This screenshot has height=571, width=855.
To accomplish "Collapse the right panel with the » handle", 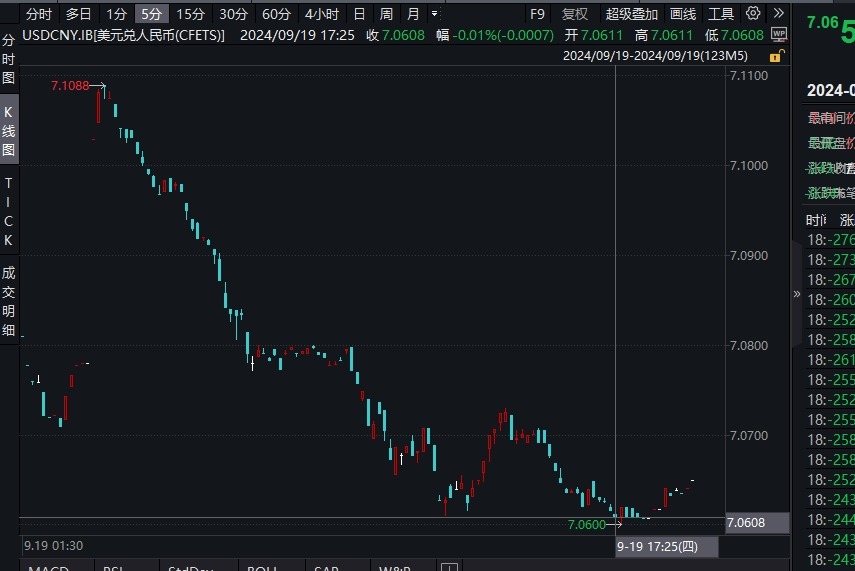I will (796, 295).
